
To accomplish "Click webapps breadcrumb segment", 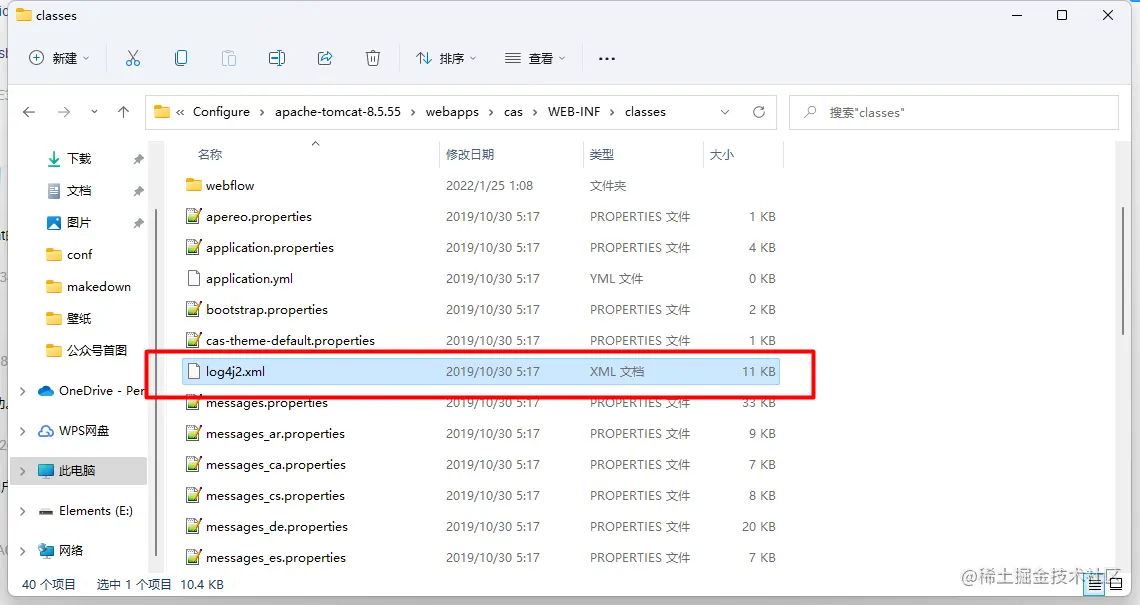I will [452, 112].
